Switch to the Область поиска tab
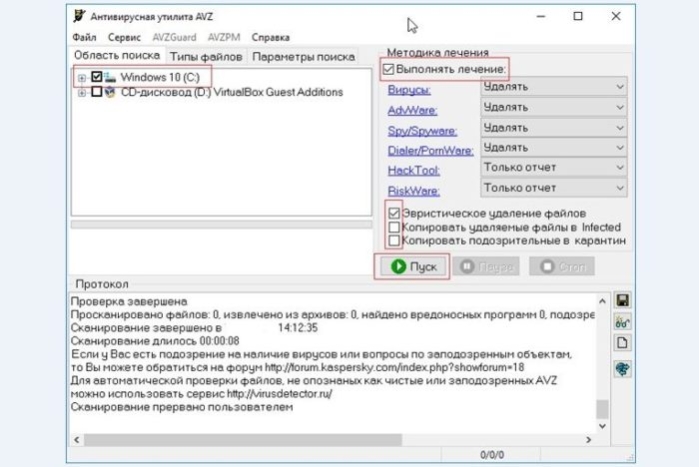The image size is (699, 467). point(117,55)
